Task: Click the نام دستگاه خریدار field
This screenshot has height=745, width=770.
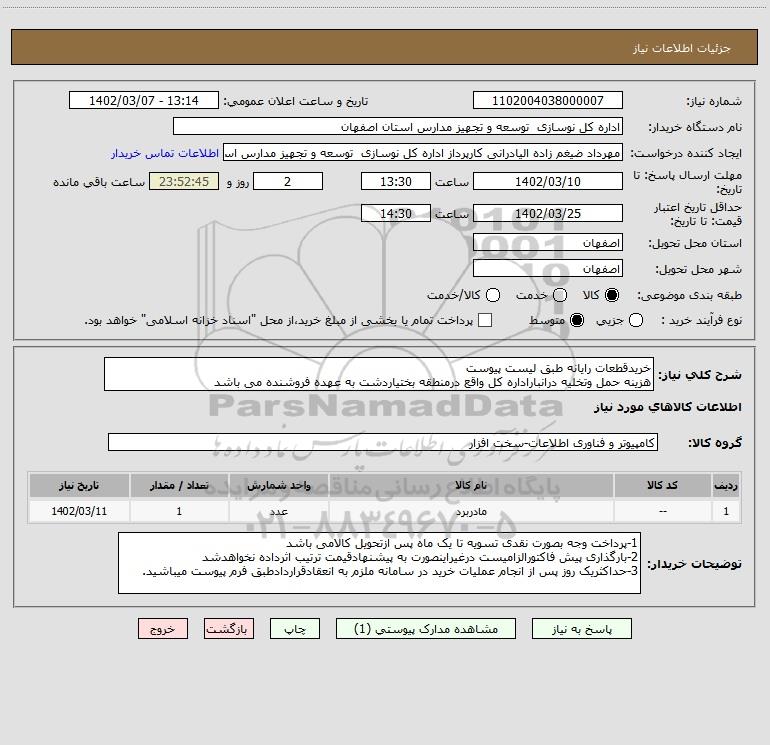Action: point(398,126)
